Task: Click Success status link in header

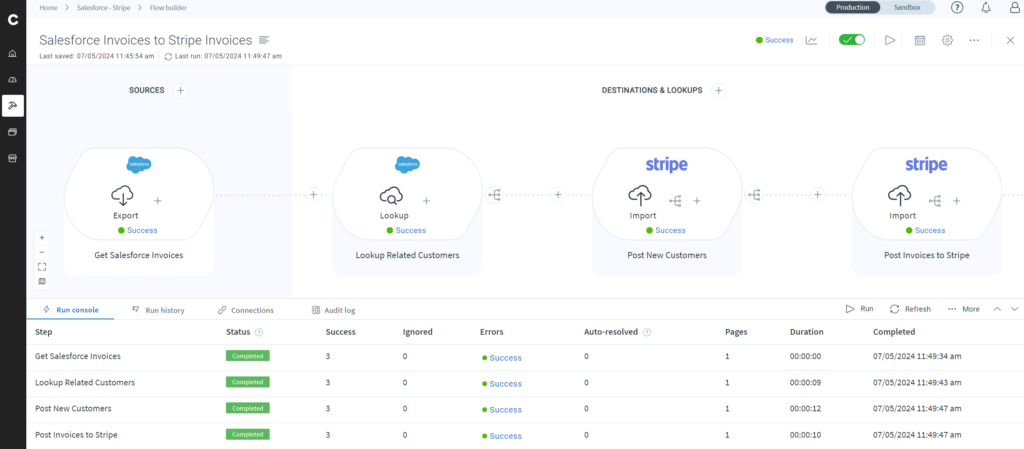Action: (x=779, y=40)
